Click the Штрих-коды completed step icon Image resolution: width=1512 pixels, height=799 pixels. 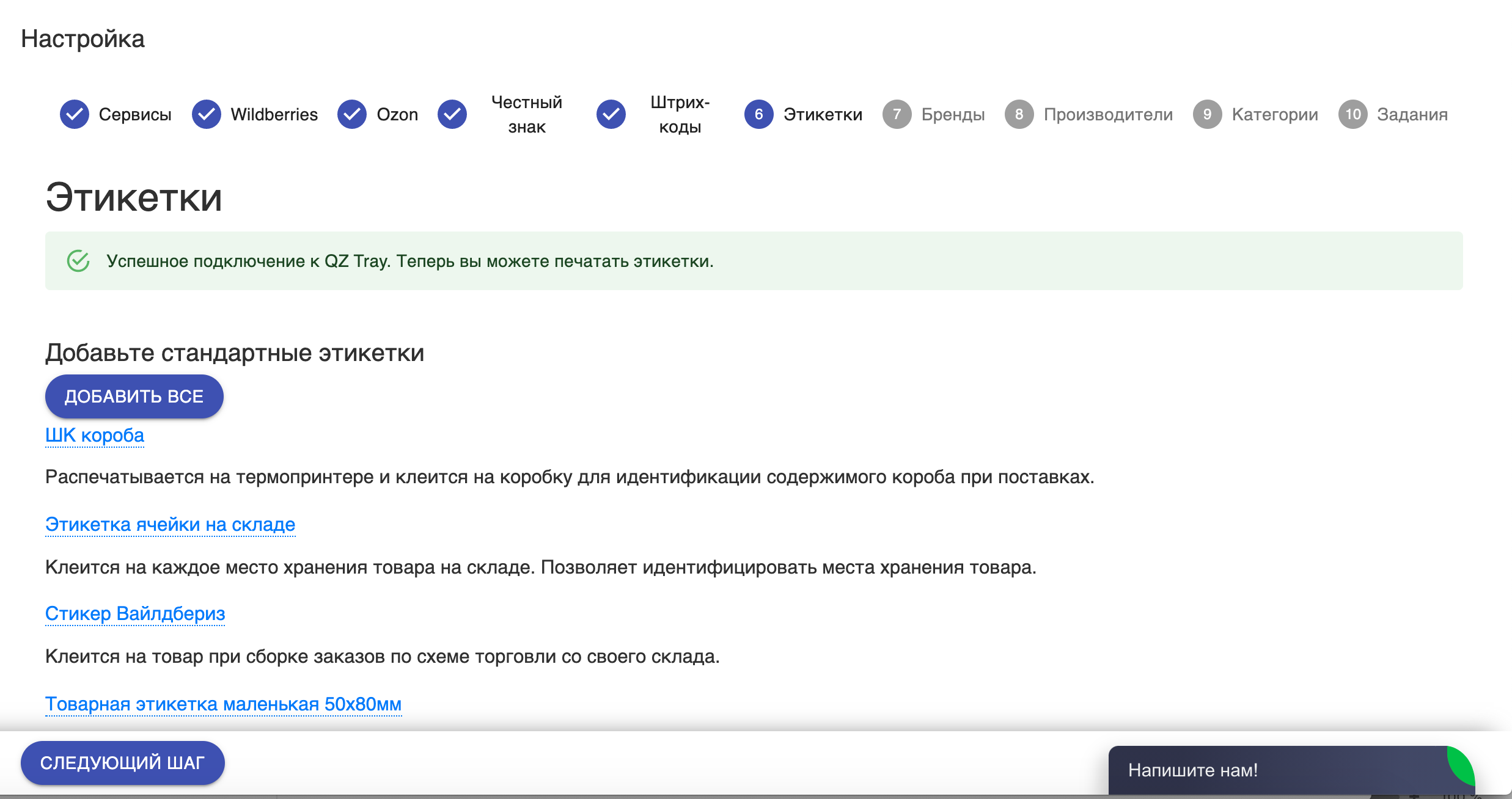(611, 114)
